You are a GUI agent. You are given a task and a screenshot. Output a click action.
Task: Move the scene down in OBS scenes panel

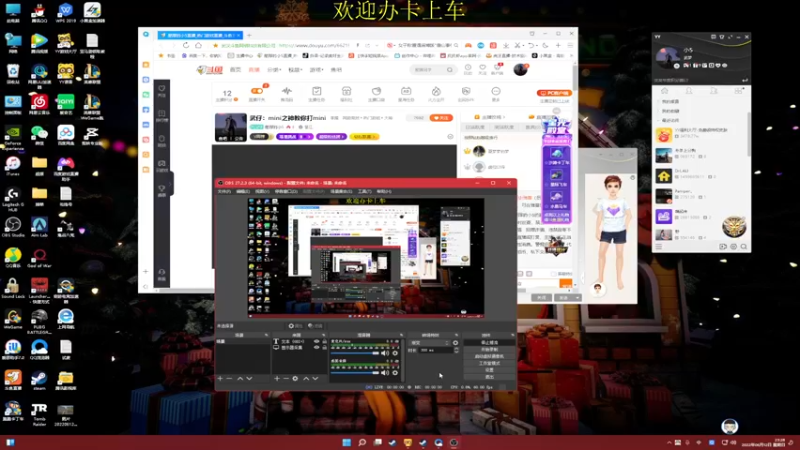click(x=249, y=379)
